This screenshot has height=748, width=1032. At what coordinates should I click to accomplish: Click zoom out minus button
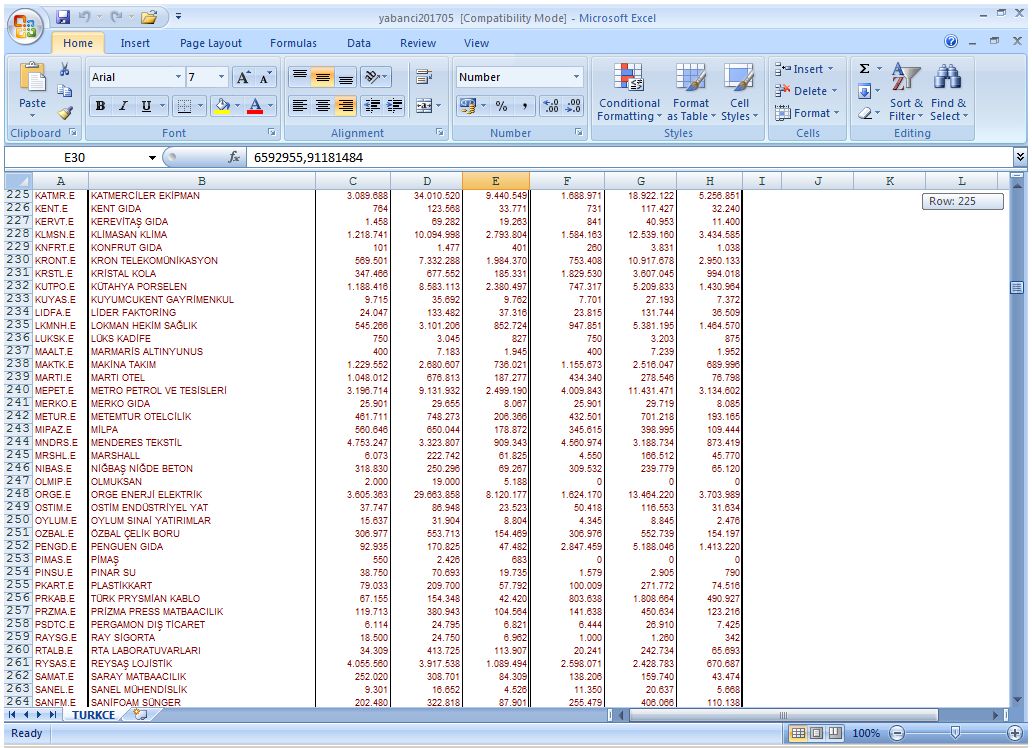pos(896,733)
